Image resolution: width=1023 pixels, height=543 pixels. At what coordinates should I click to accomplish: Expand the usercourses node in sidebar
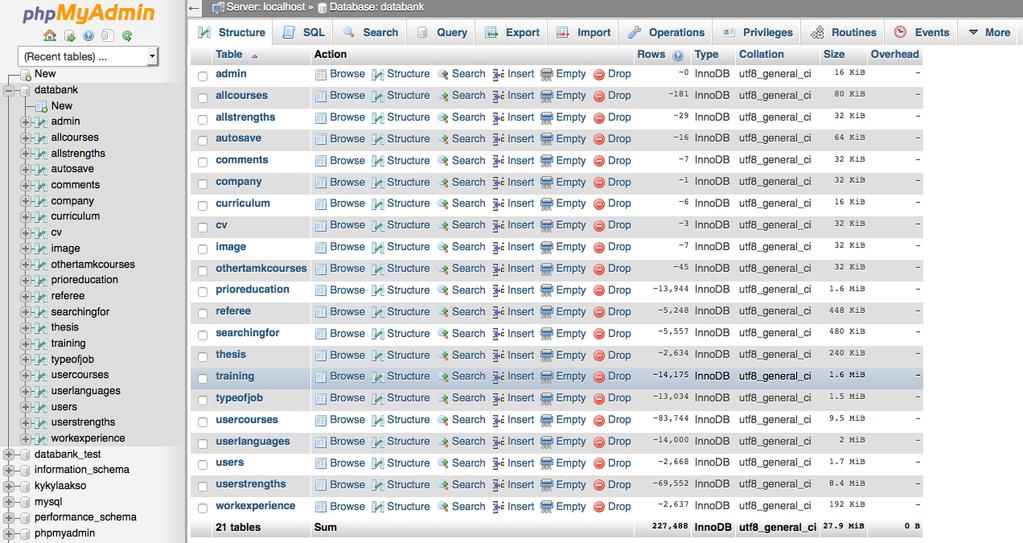[x=25, y=376]
